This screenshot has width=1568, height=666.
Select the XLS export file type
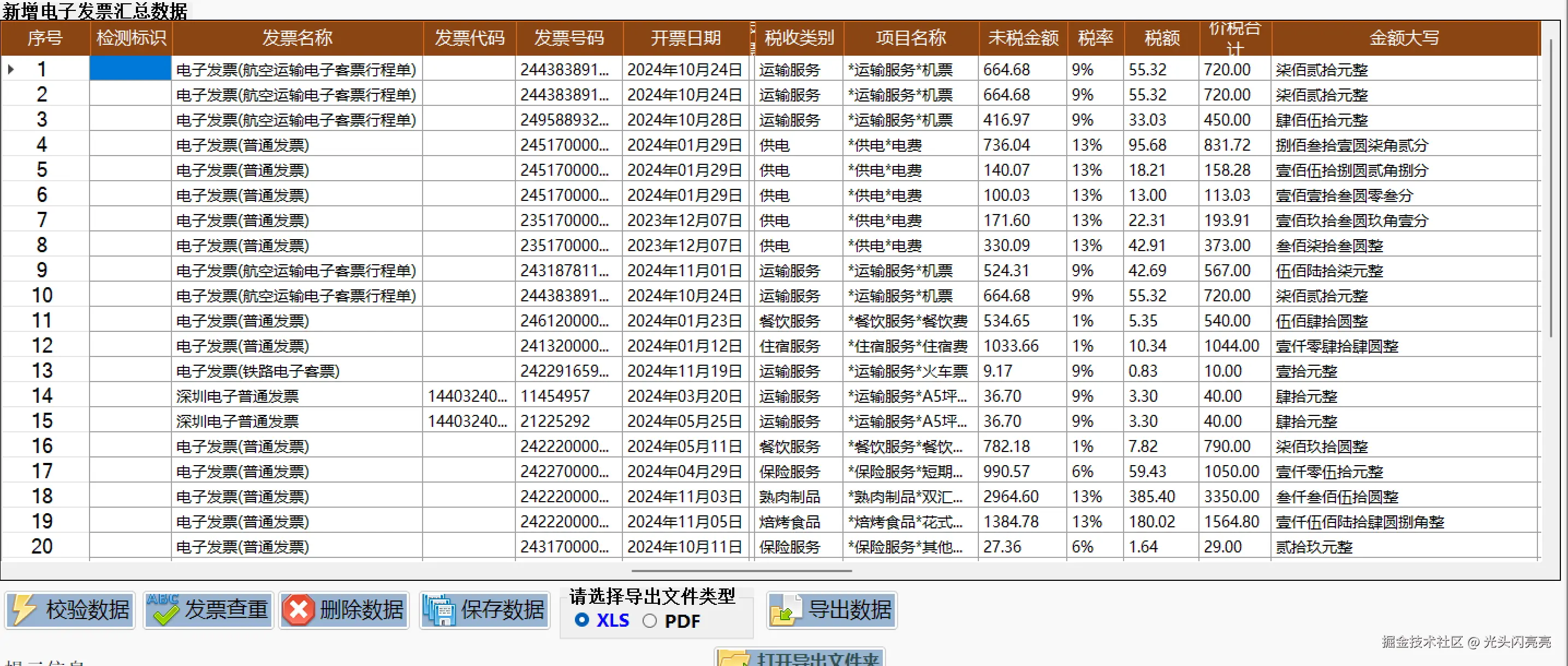click(x=582, y=620)
